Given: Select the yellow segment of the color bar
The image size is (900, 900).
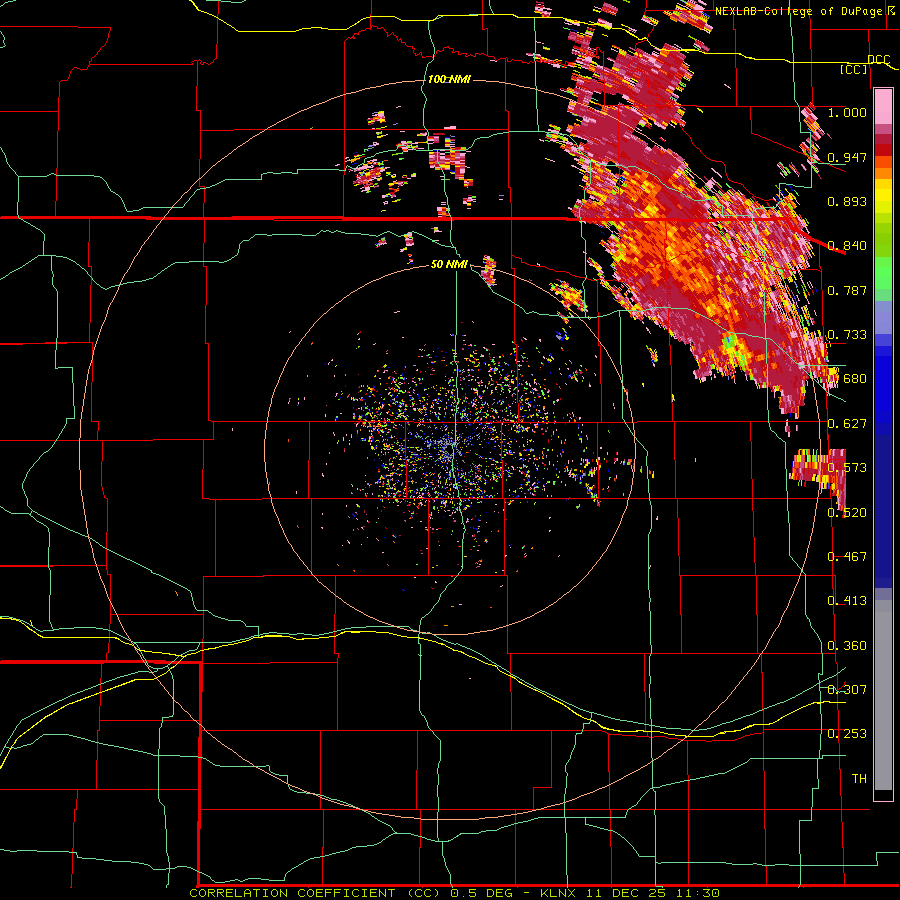Looking at the screenshot, I should coord(883,197).
